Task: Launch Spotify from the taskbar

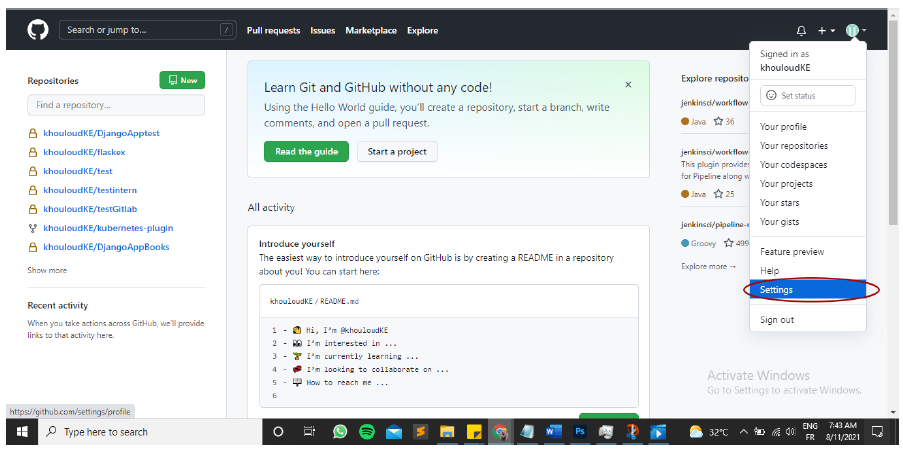Action: point(367,432)
